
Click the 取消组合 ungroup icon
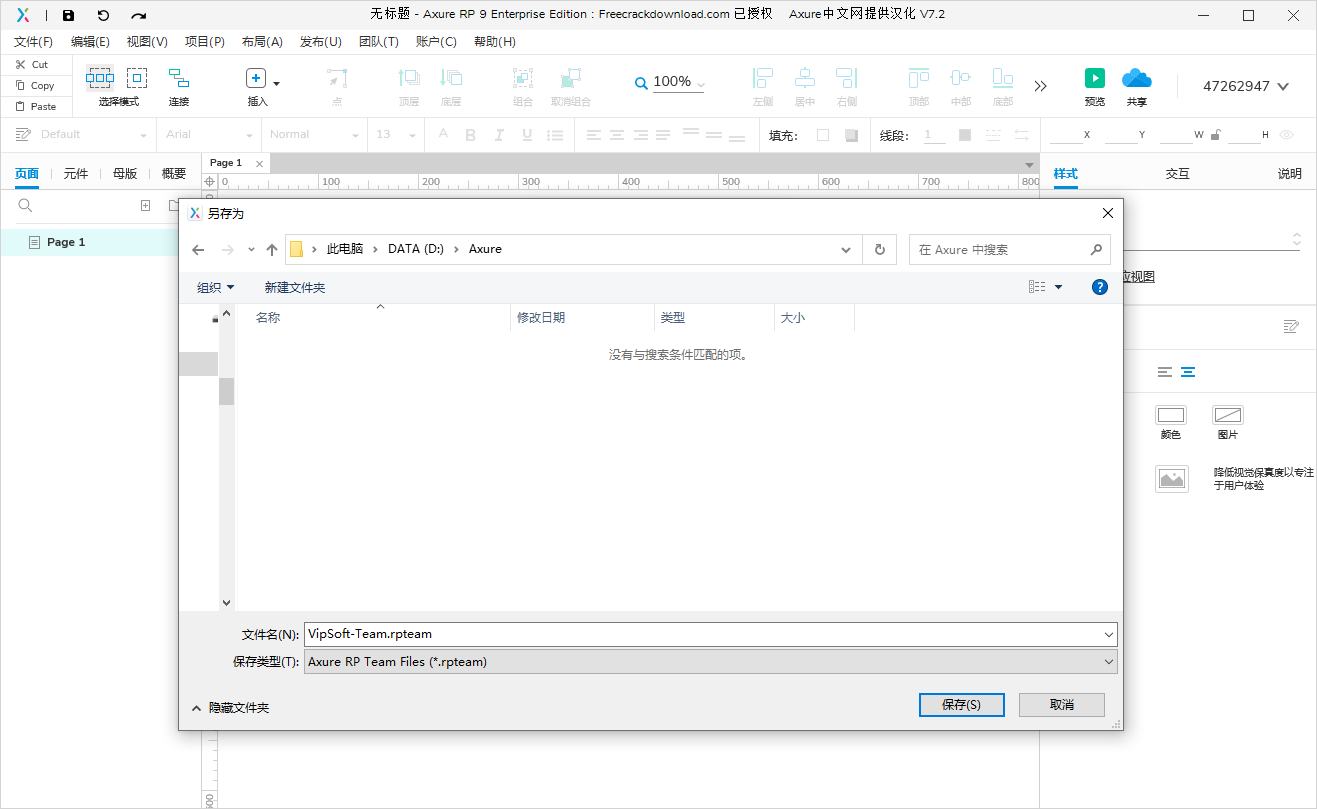coord(571,78)
